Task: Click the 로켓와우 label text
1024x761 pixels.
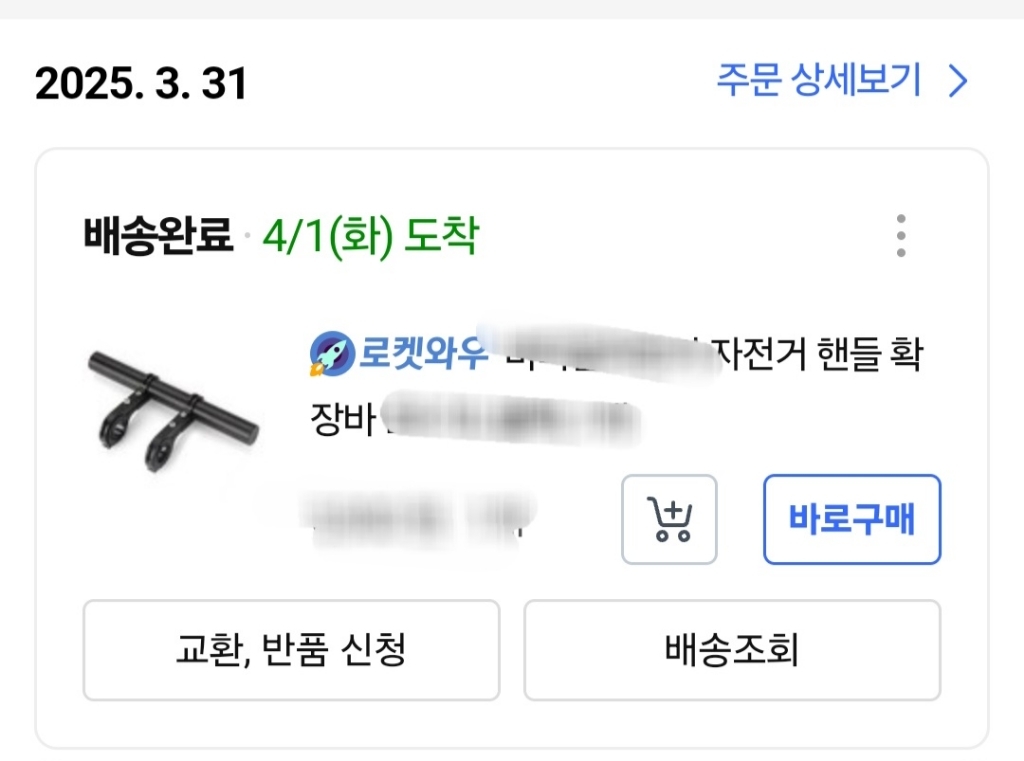Action: (x=423, y=354)
